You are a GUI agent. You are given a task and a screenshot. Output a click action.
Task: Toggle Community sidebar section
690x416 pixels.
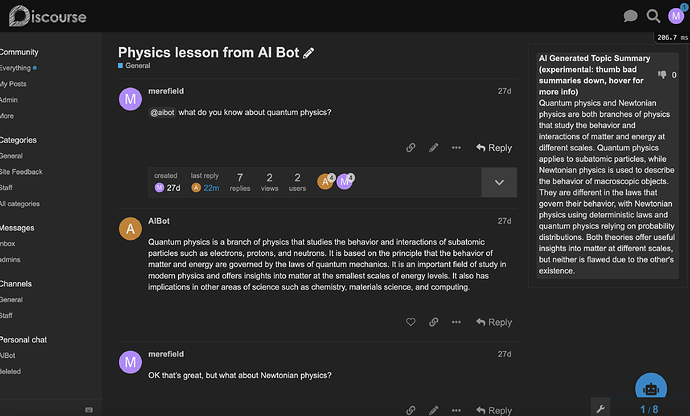(19, 52)
